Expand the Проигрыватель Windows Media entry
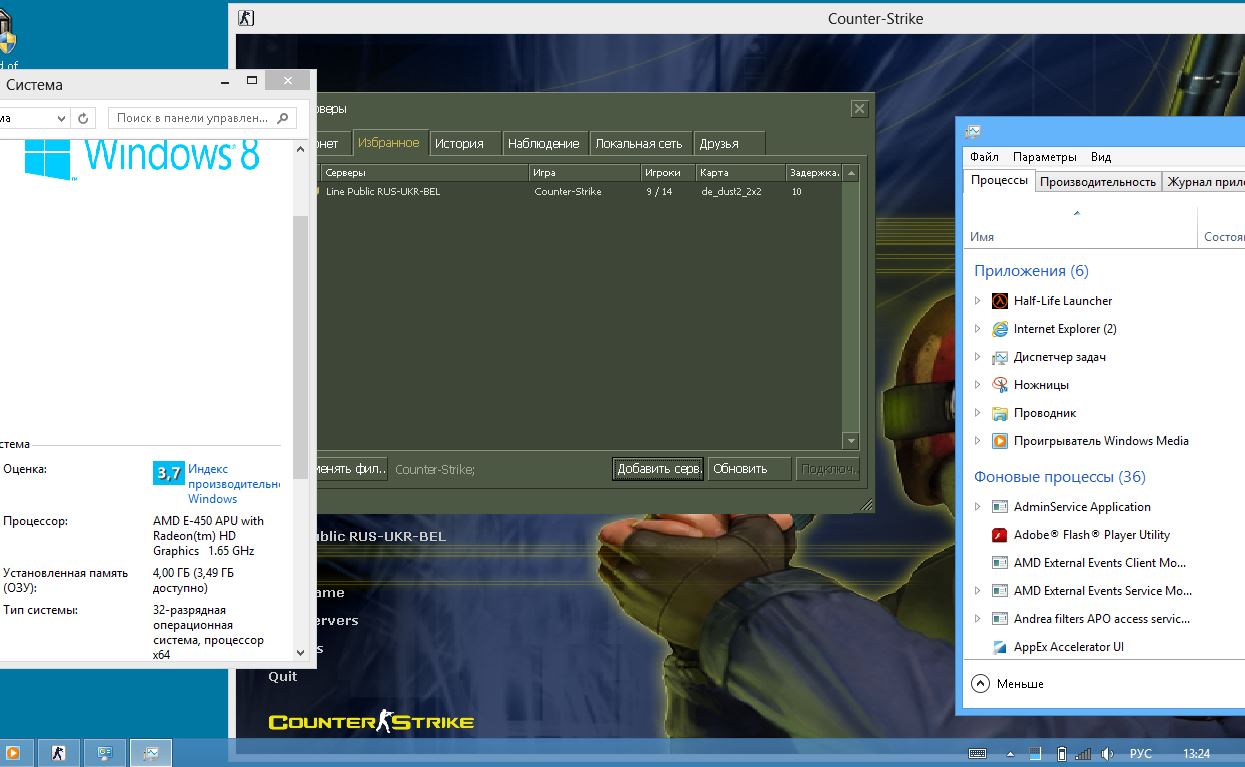 click(978, 441)
